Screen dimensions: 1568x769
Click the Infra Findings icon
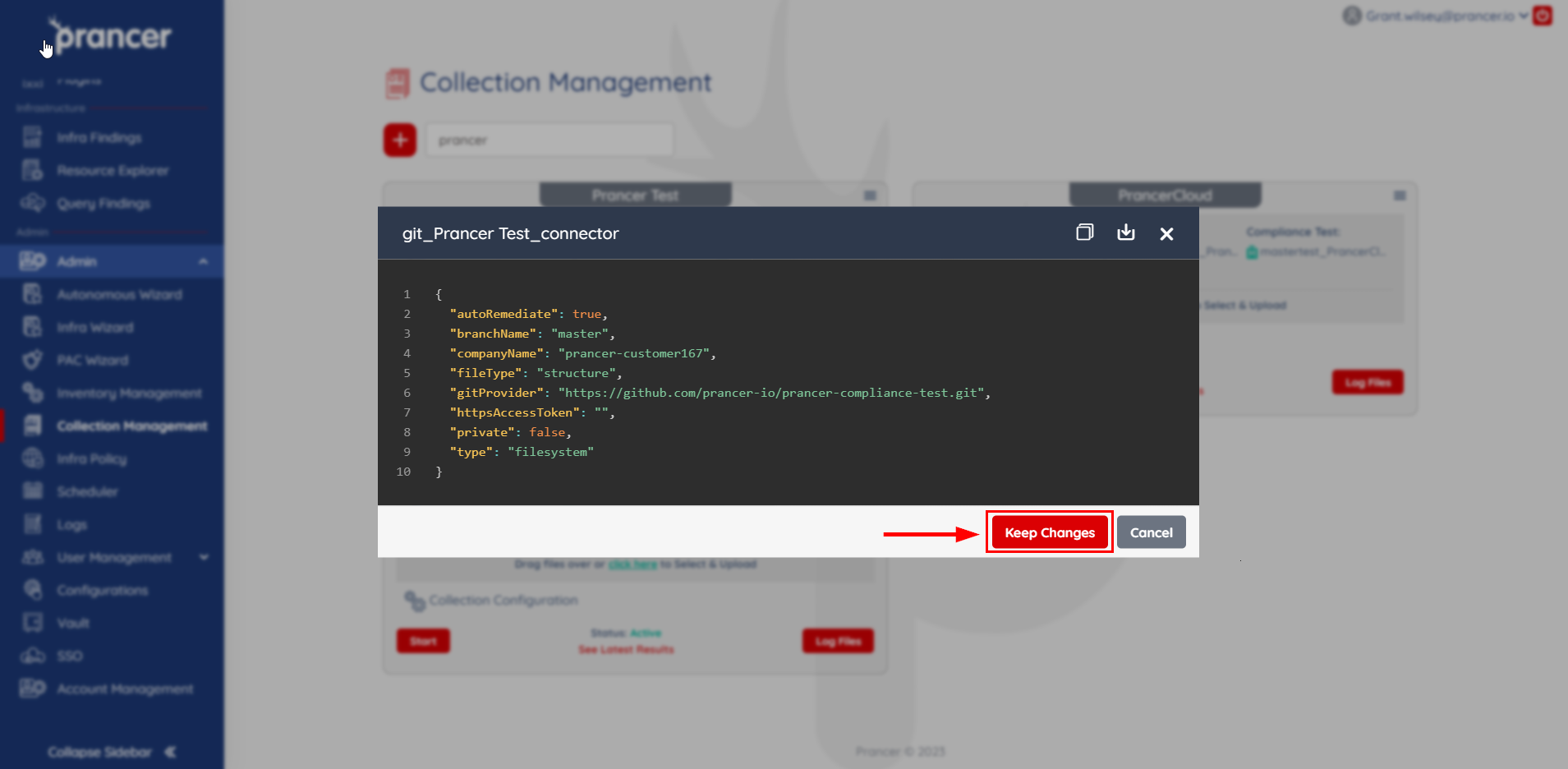(x=33, y=138)
